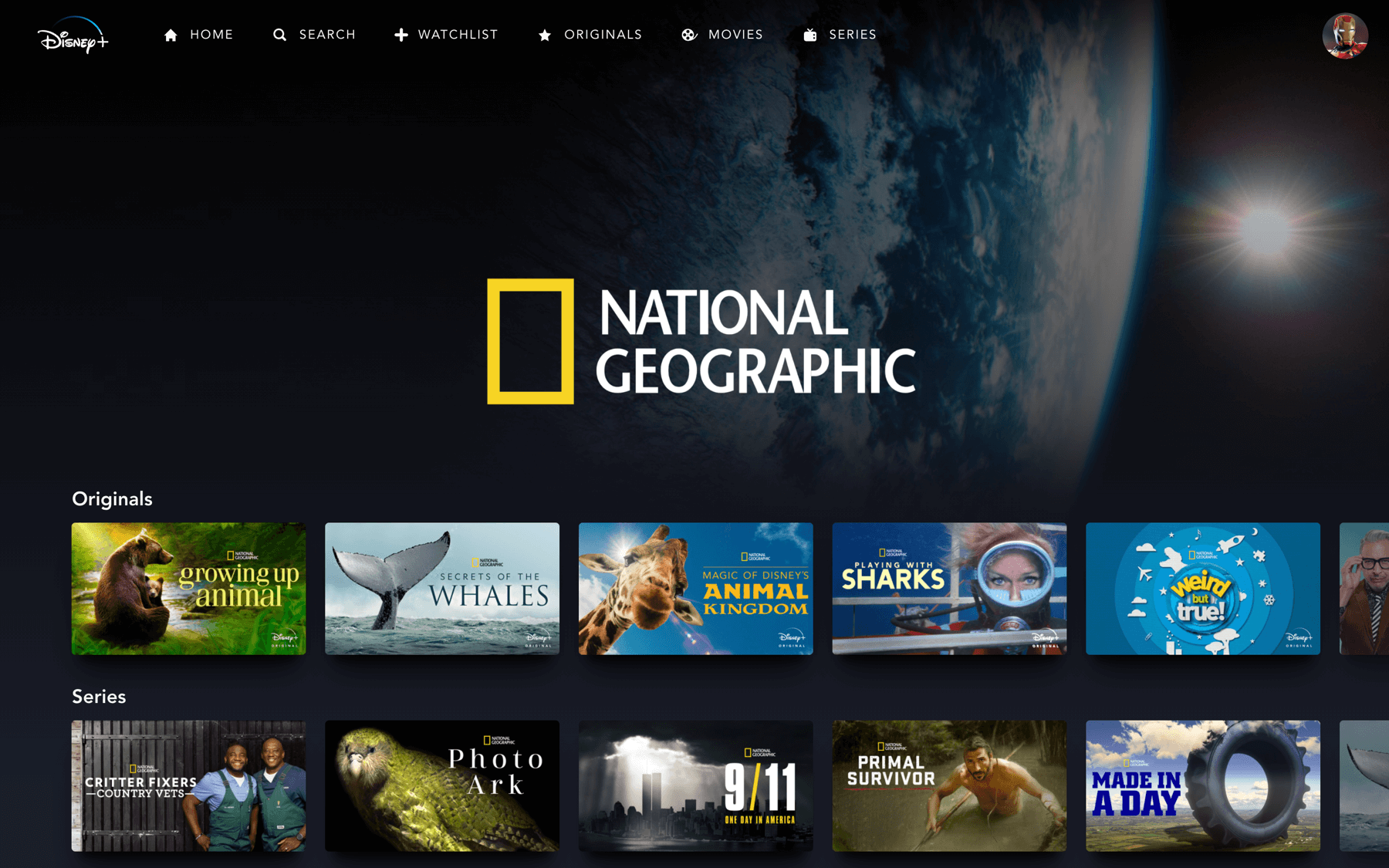Open Magic of Disney's Animal Kingdom
This screenshot has width=1389, height=868.
tap(695, 589)
